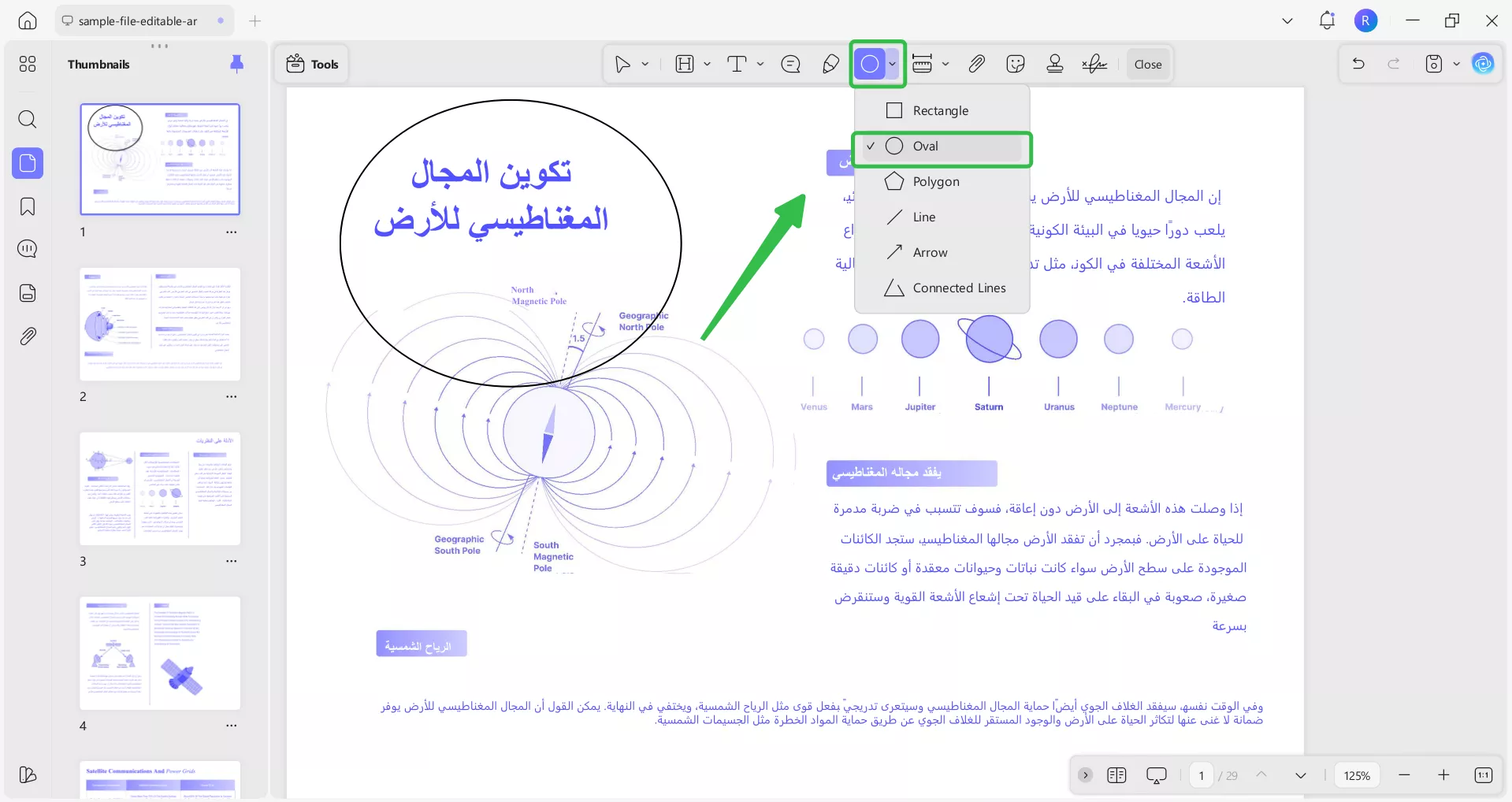Expand the Text tool dropdown
The height and width of the screenshot is (802, 1512).
760,64
